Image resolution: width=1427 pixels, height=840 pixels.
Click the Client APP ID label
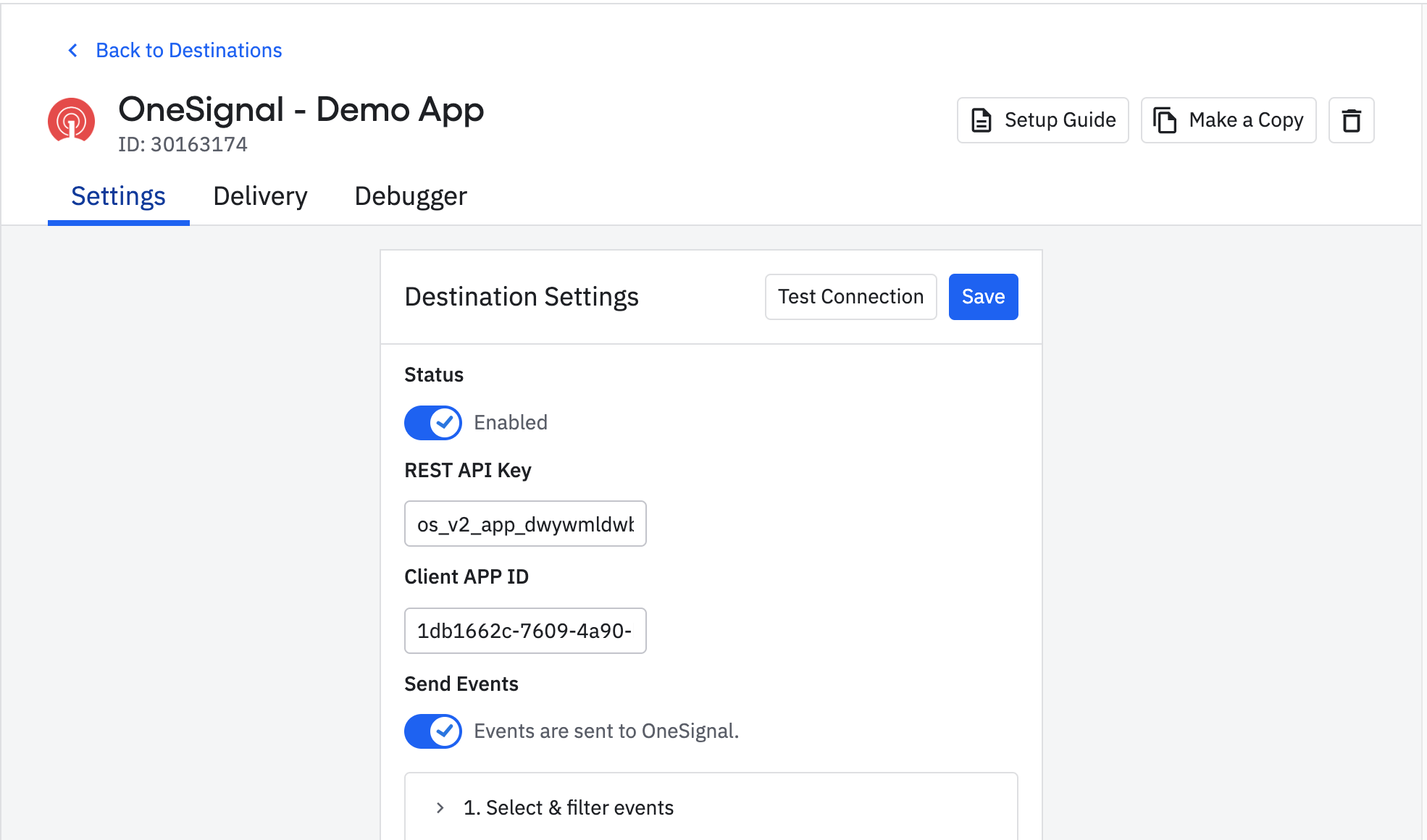click(466, 577)
